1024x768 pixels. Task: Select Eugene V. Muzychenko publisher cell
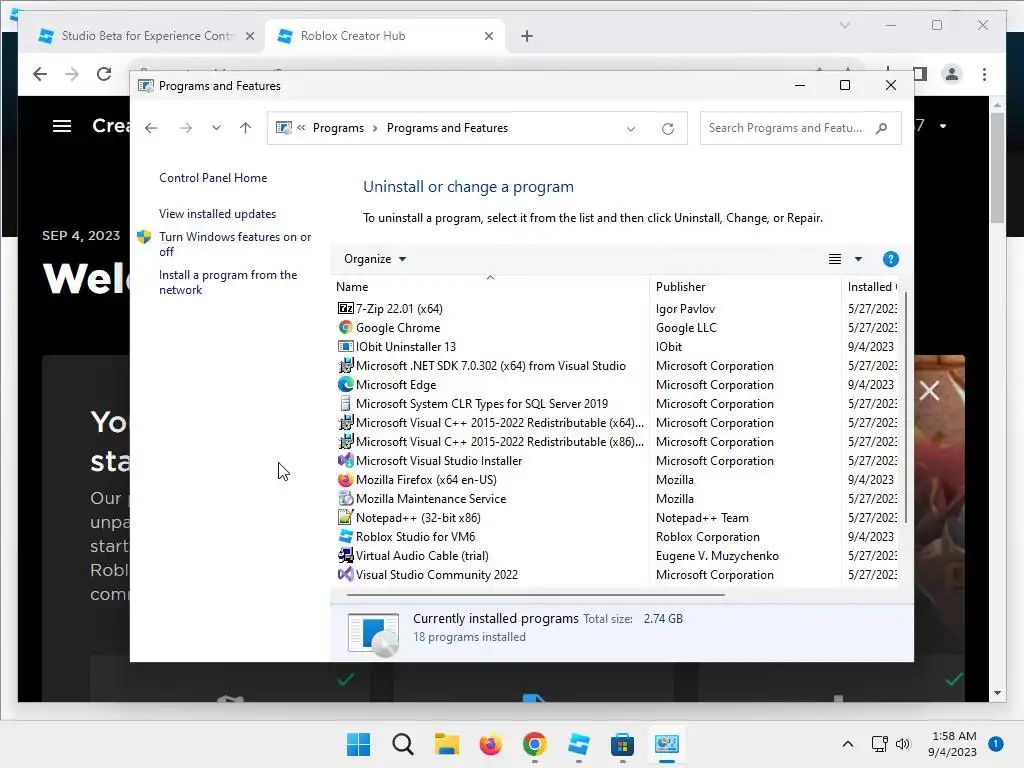(717, 556)
